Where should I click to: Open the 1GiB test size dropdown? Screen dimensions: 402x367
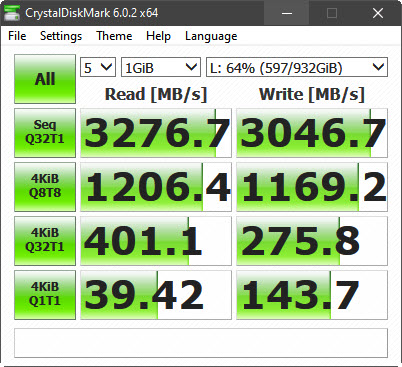pos(161,67)
